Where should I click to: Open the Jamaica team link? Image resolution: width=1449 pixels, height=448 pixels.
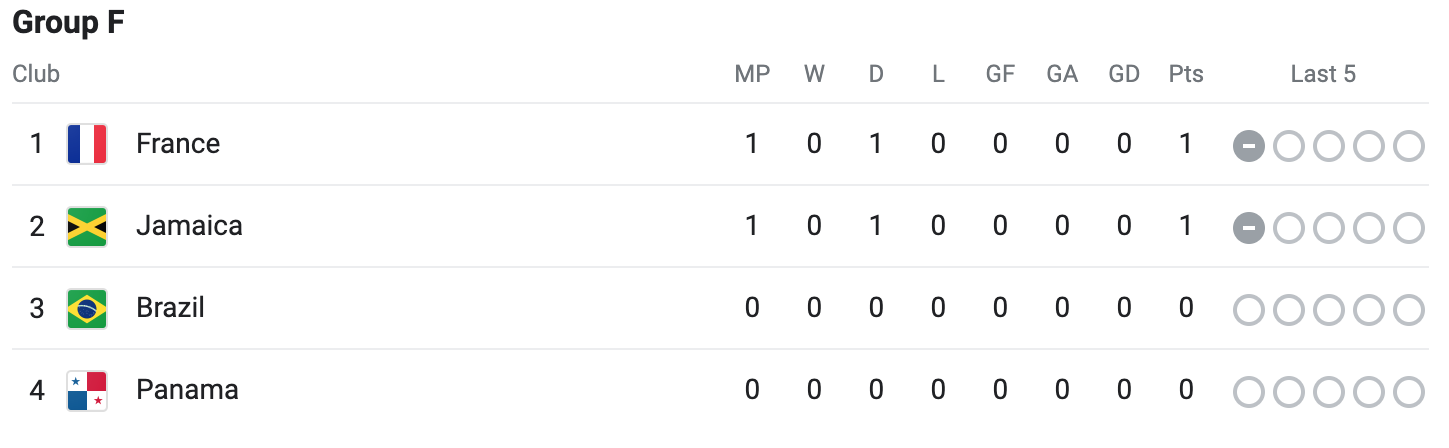[189, 226]
